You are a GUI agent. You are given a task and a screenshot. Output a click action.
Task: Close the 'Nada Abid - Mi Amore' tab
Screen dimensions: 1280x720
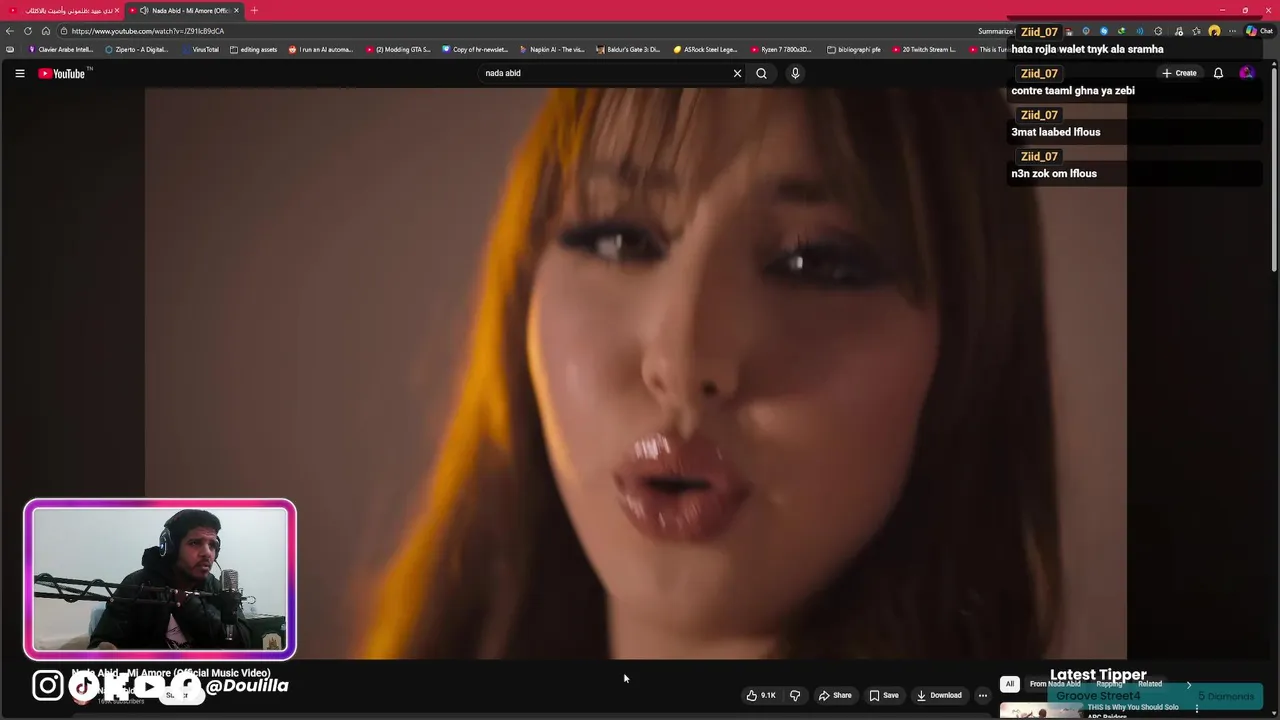(x=236, y=10)
